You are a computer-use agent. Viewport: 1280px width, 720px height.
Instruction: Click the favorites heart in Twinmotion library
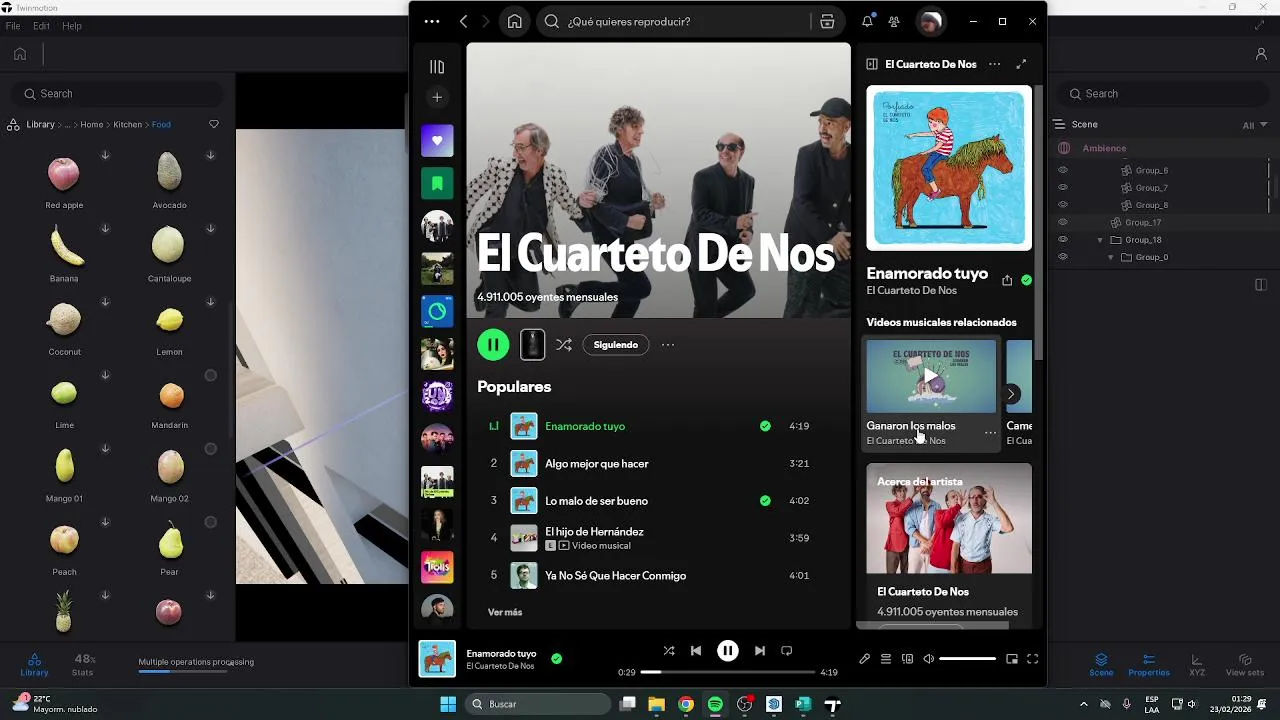[214, 124]
